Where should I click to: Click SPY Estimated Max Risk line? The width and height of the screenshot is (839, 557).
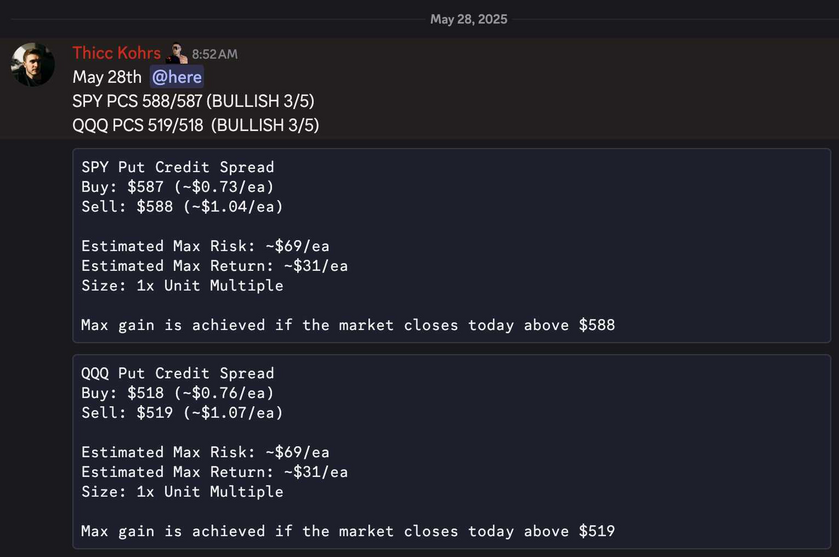(x=205, y=246)
